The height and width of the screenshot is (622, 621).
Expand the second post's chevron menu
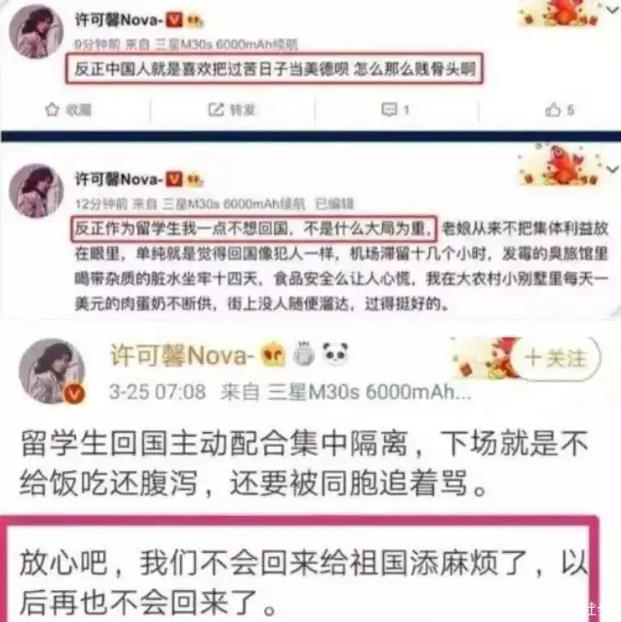(613, 169)
